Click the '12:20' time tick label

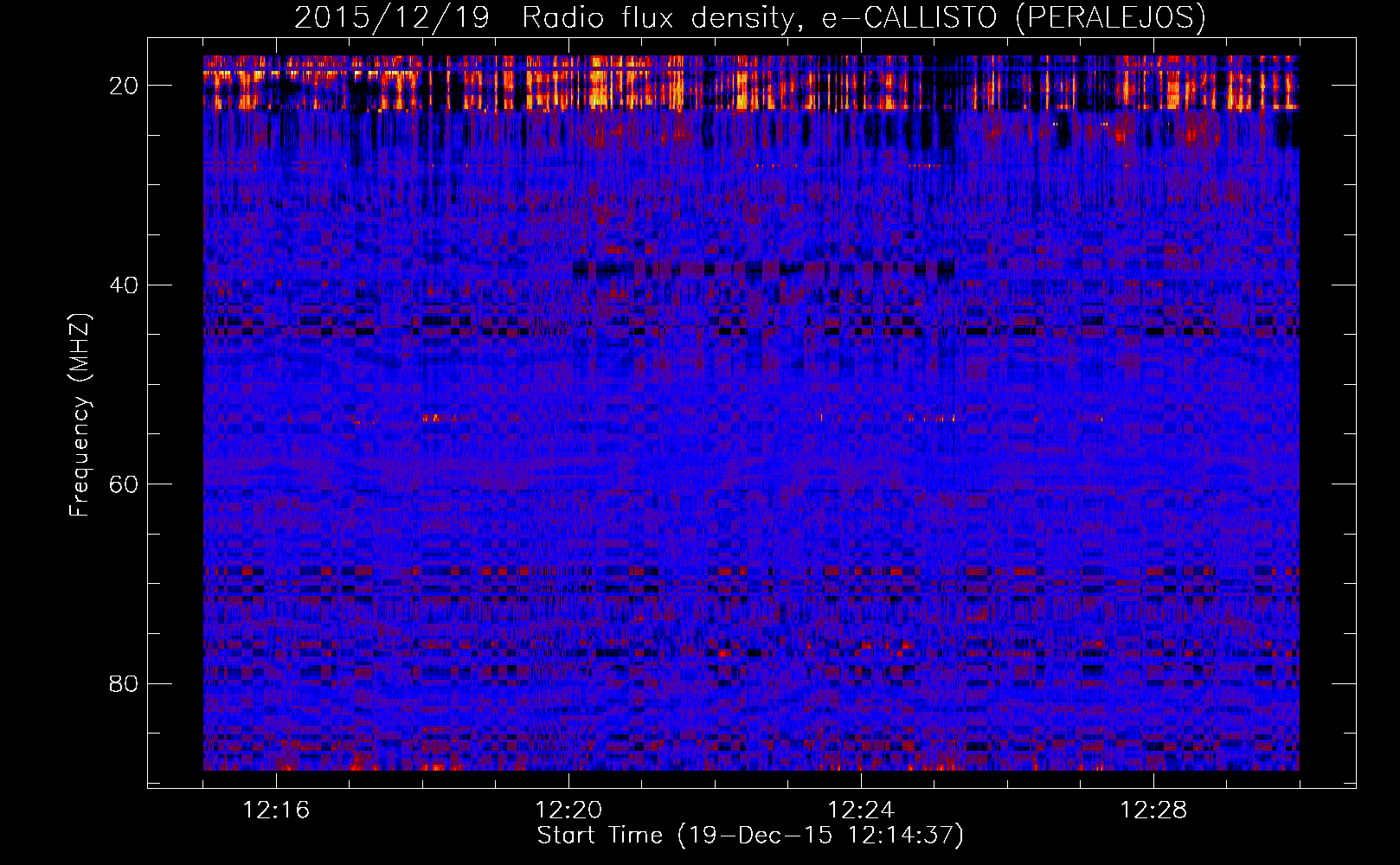coord(568,811)
